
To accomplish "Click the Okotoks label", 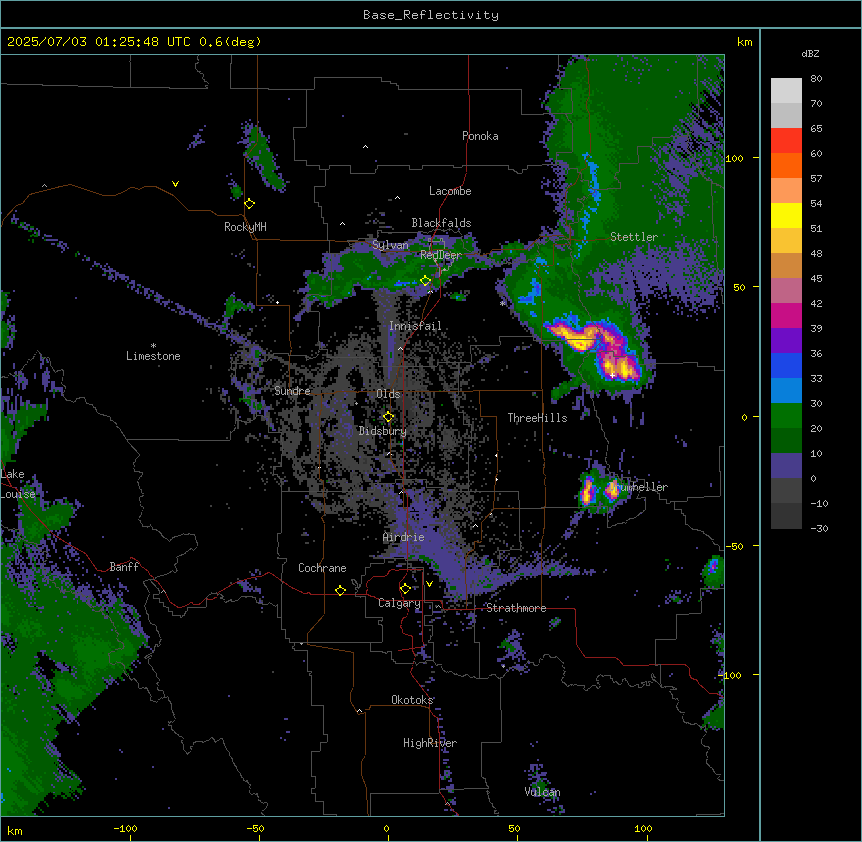I will 412,700.
